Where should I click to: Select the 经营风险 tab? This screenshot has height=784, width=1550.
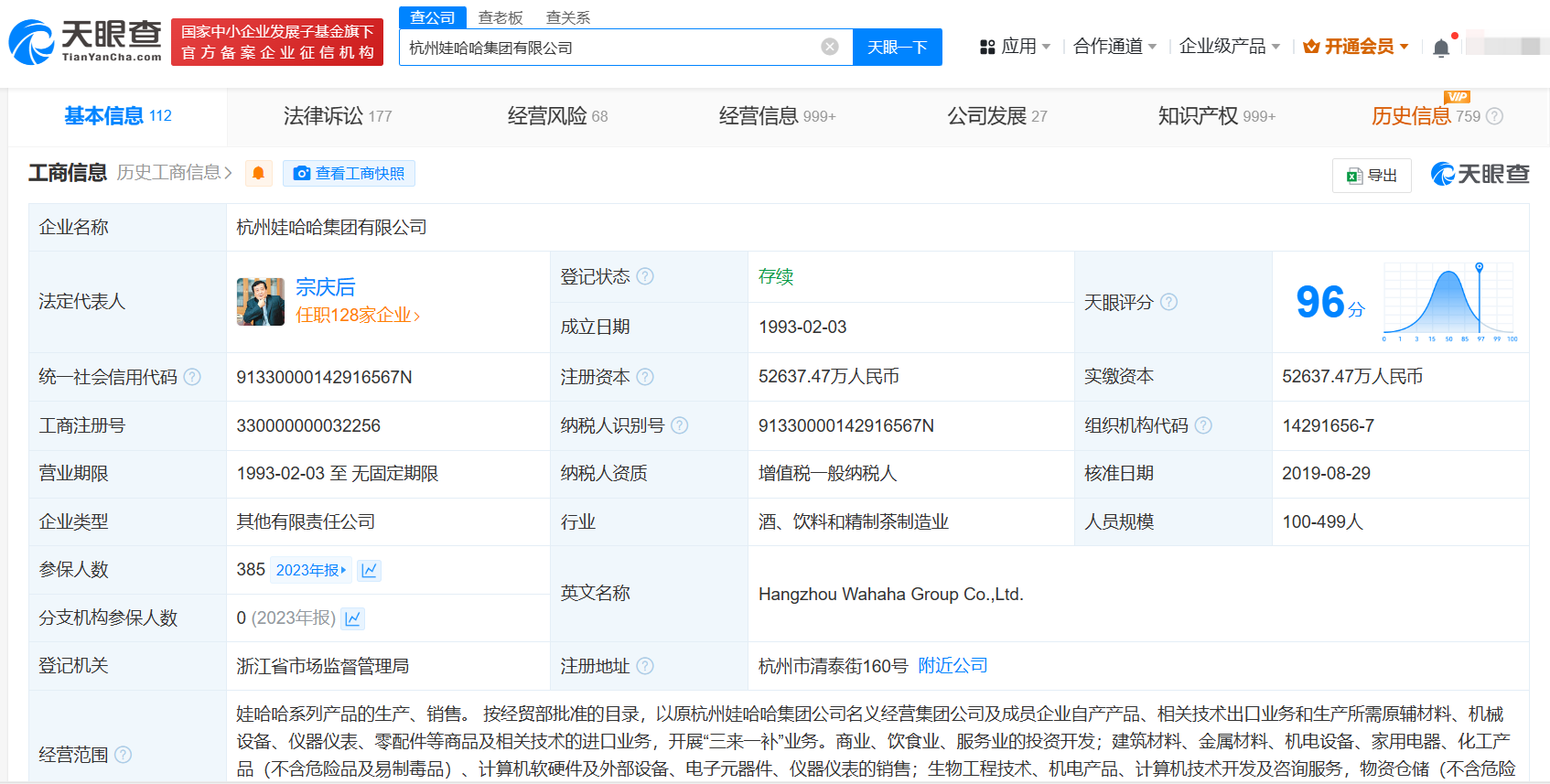(557, 116)
